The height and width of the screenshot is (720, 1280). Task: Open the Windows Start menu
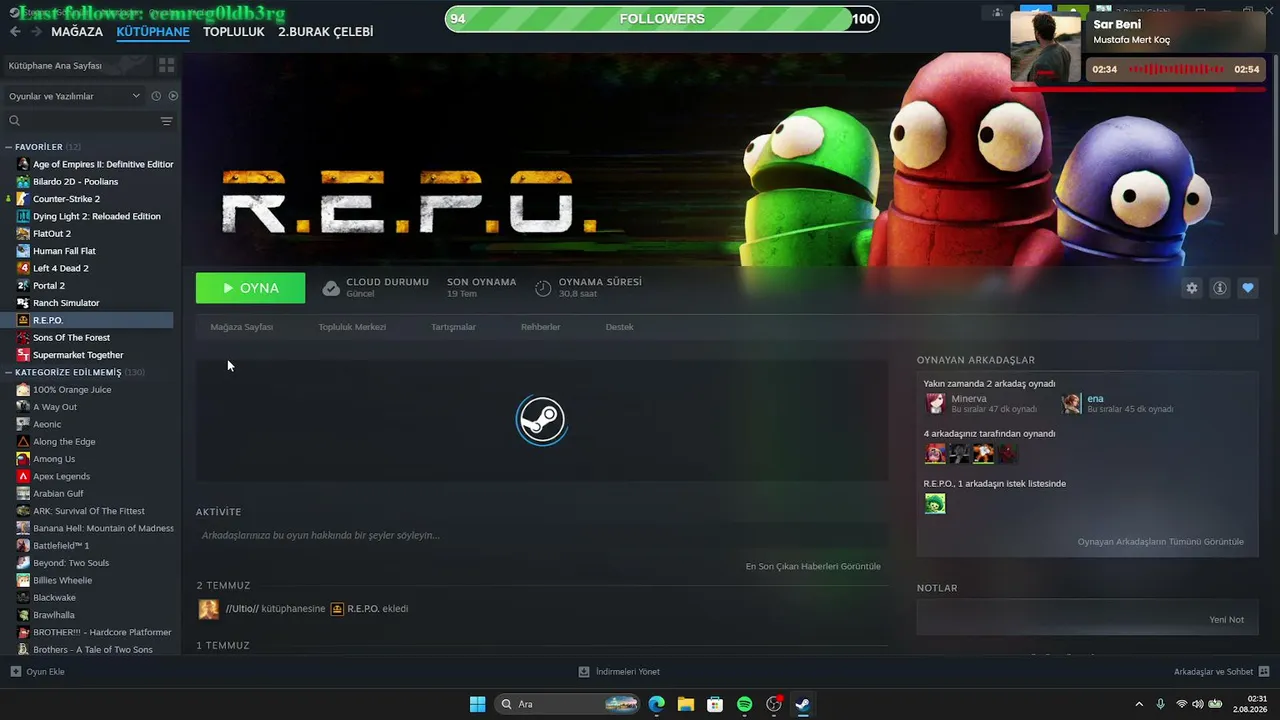tap(477, 704)
